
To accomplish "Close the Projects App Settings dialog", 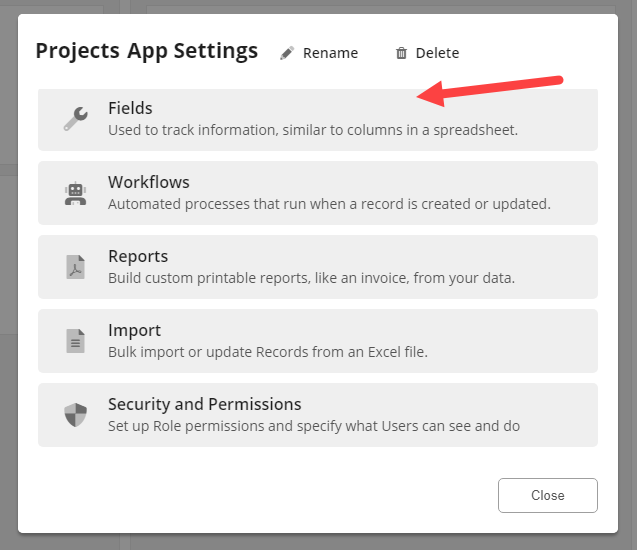I will click(547, 495).
